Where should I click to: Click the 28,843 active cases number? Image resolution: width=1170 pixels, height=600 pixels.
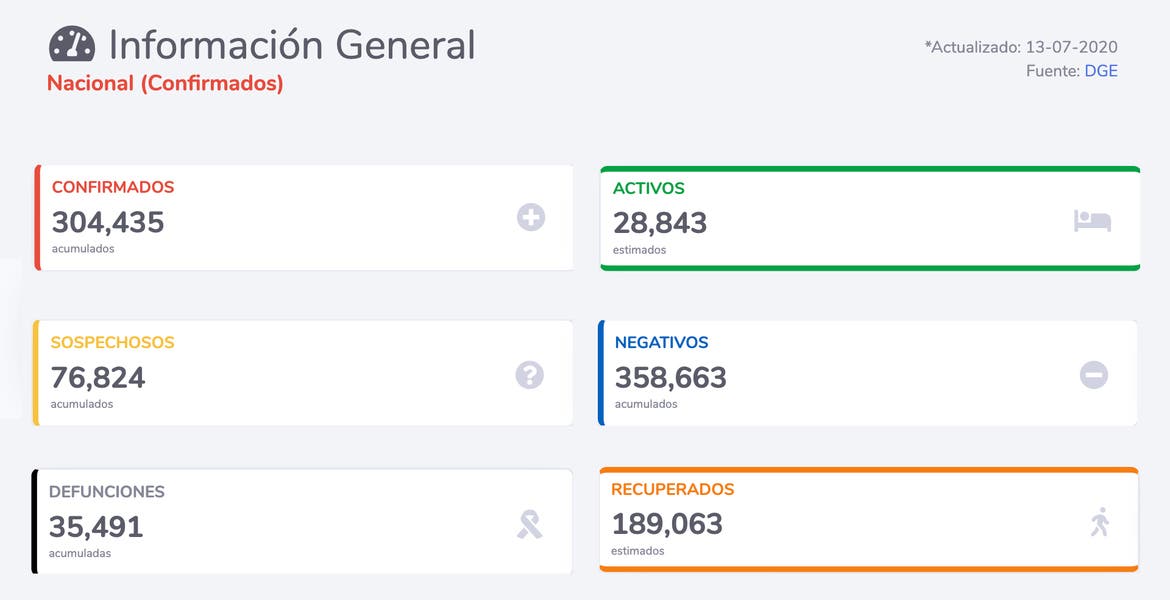pos(660,223)
